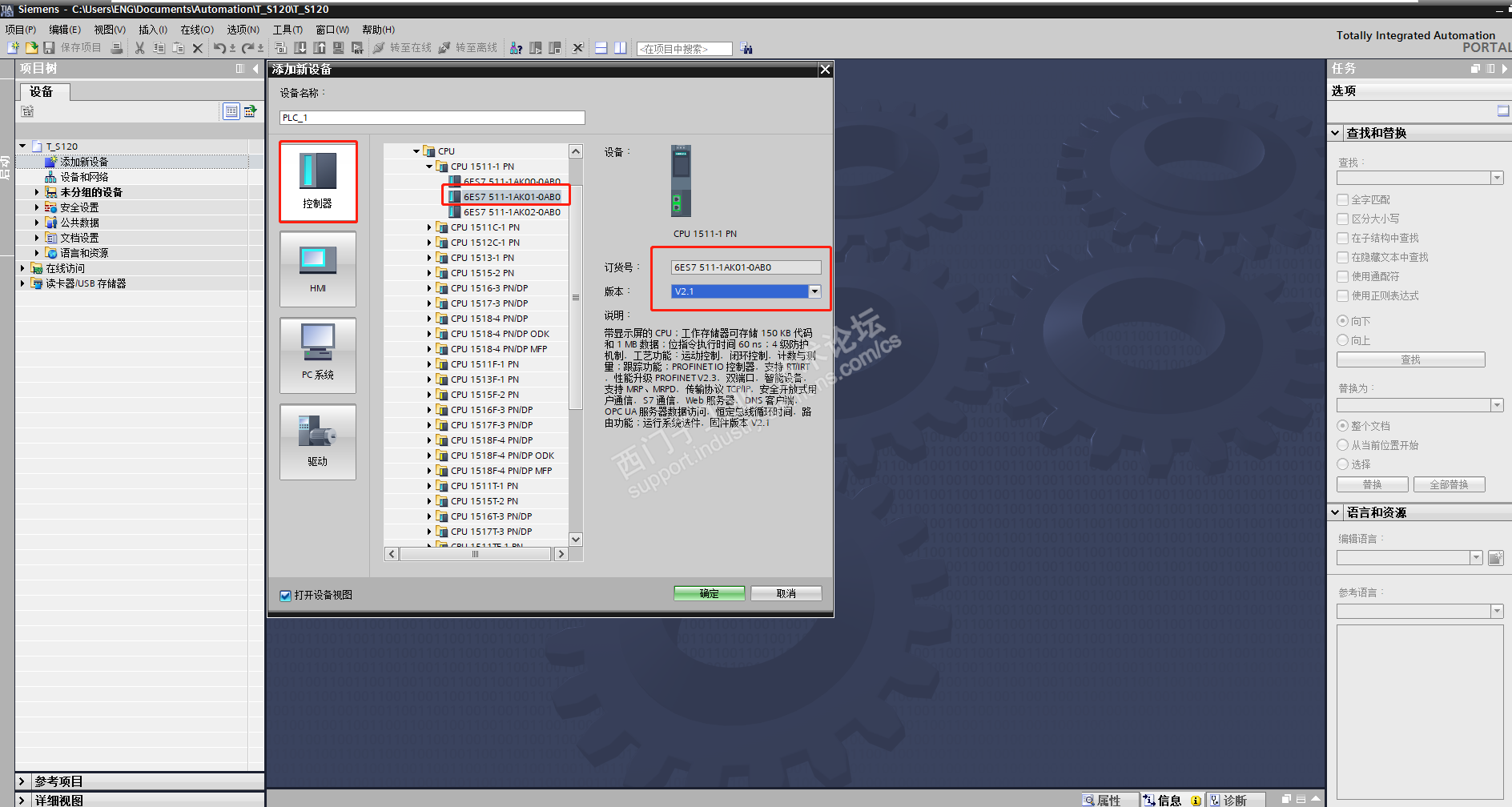Select 向上 search direction radio

coord(1343,340)
